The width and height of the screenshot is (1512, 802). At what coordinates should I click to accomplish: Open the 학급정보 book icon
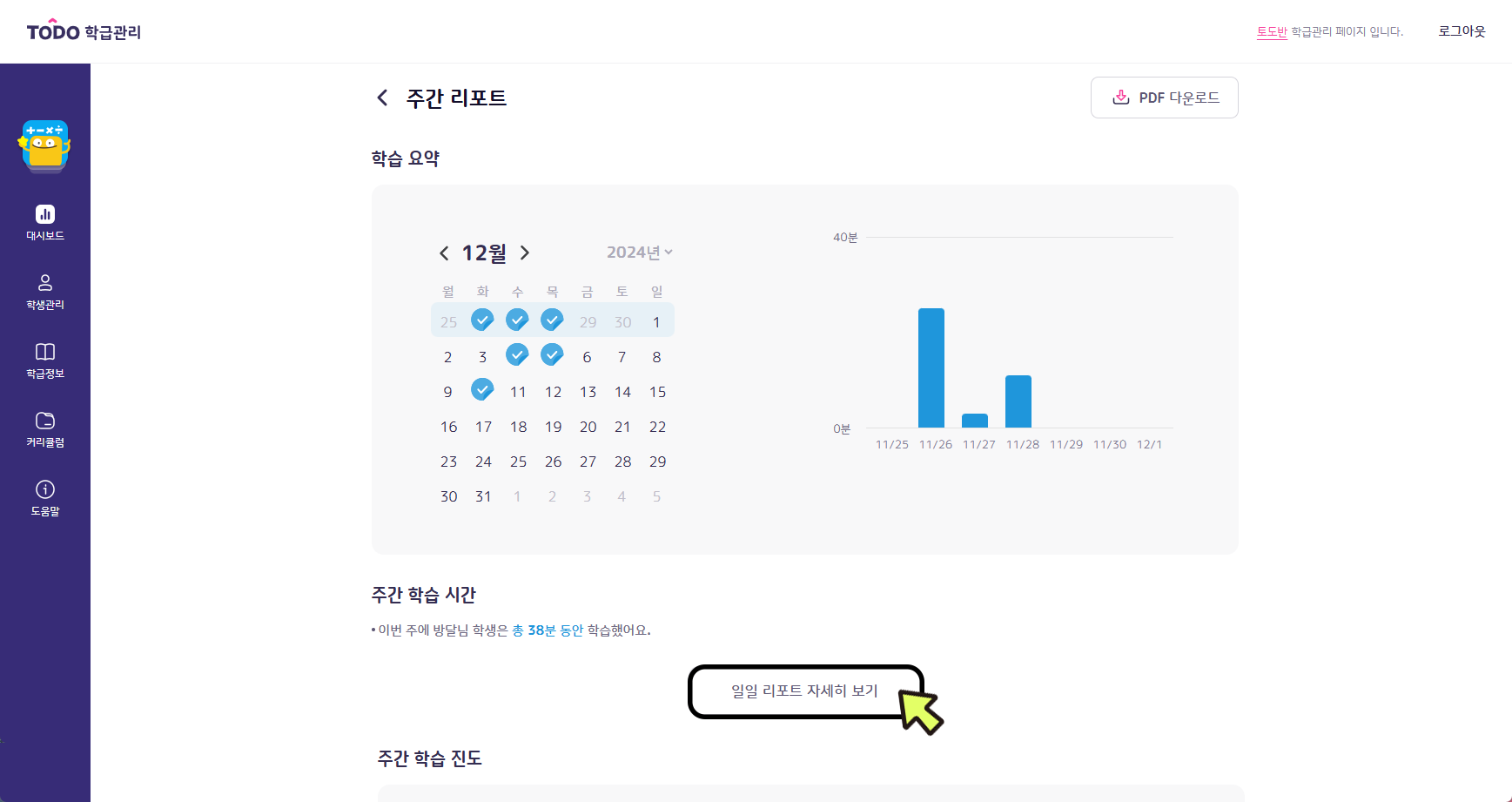click(45, 352)
